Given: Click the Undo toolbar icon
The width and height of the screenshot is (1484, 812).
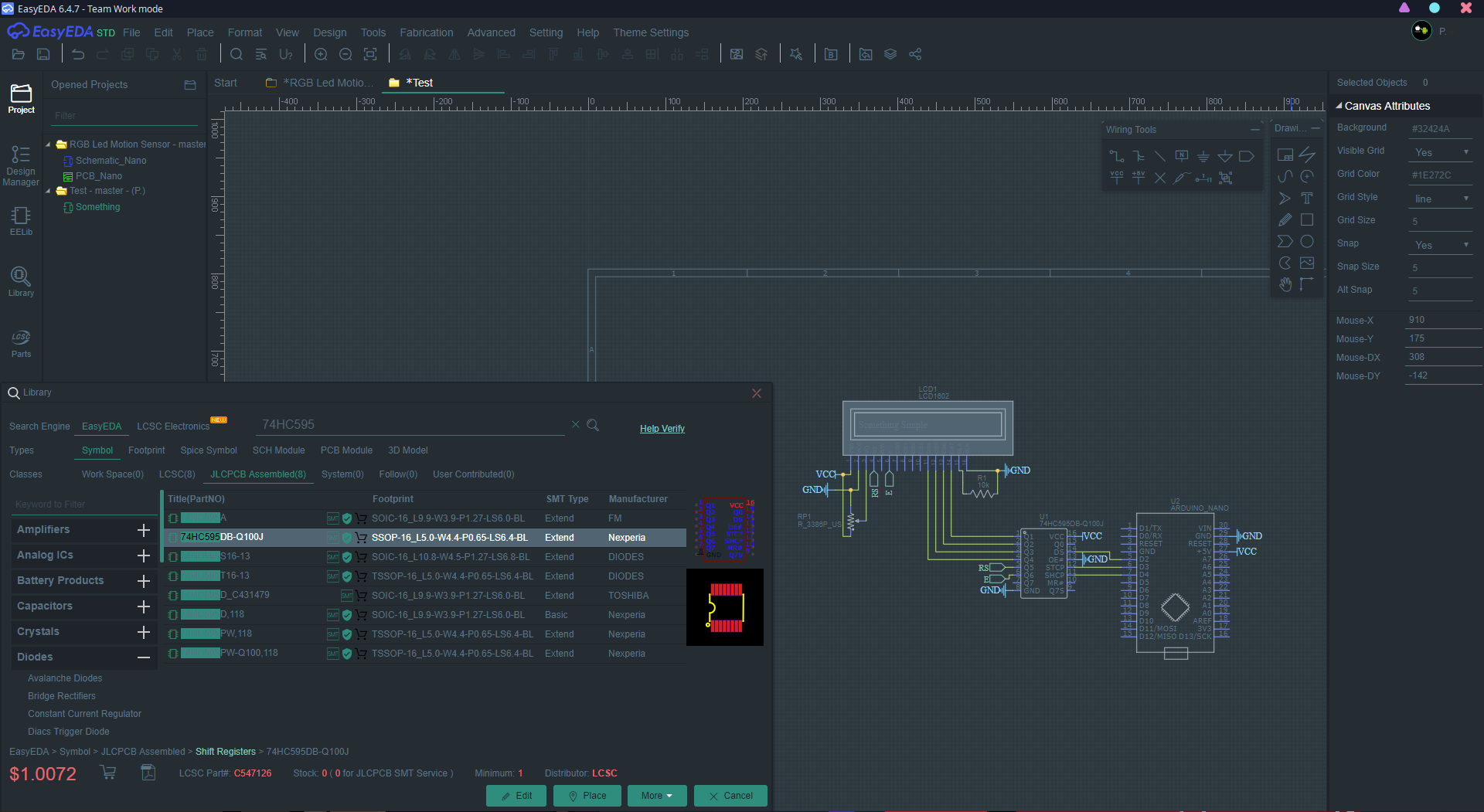Looking at the screenshot, I should [x=78, y=54].
